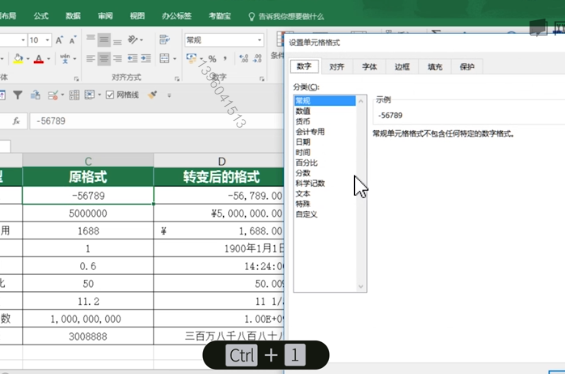Click the formula bar showing -56789
The height and width of the screenshot is (374, 565).
(x=156, y=121)
